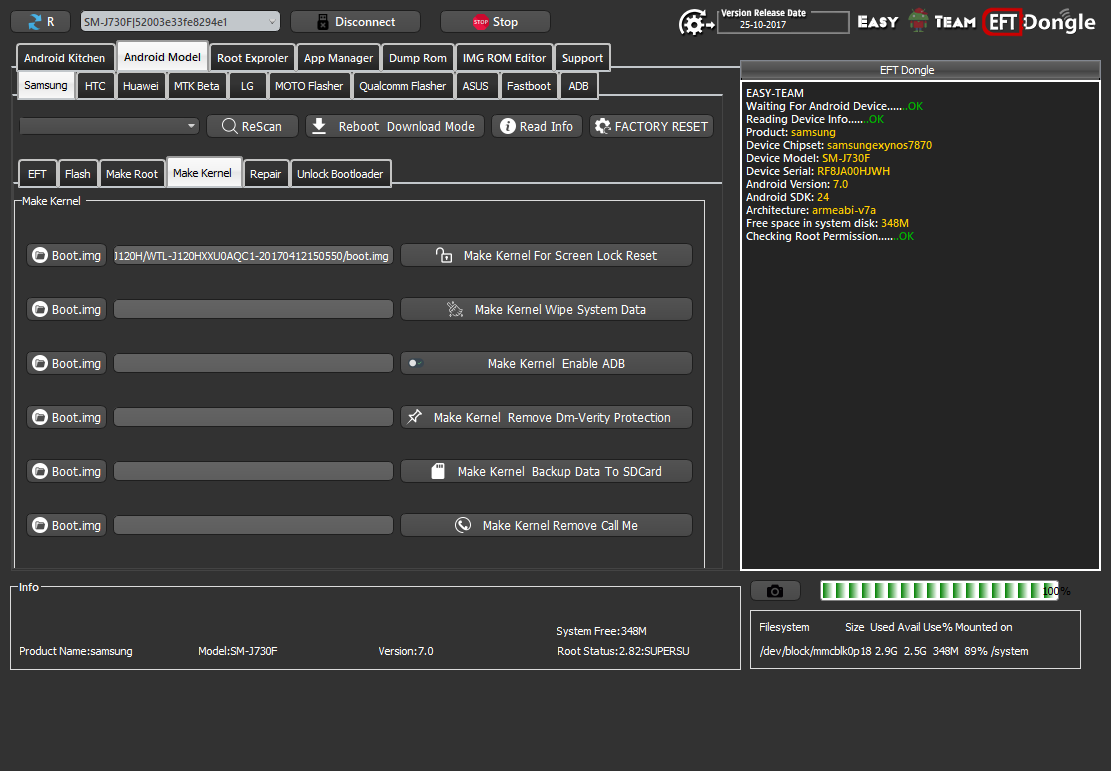1111x771 pixels.
Task: Click Make Kernel Enable ADB
Action: 546,364
